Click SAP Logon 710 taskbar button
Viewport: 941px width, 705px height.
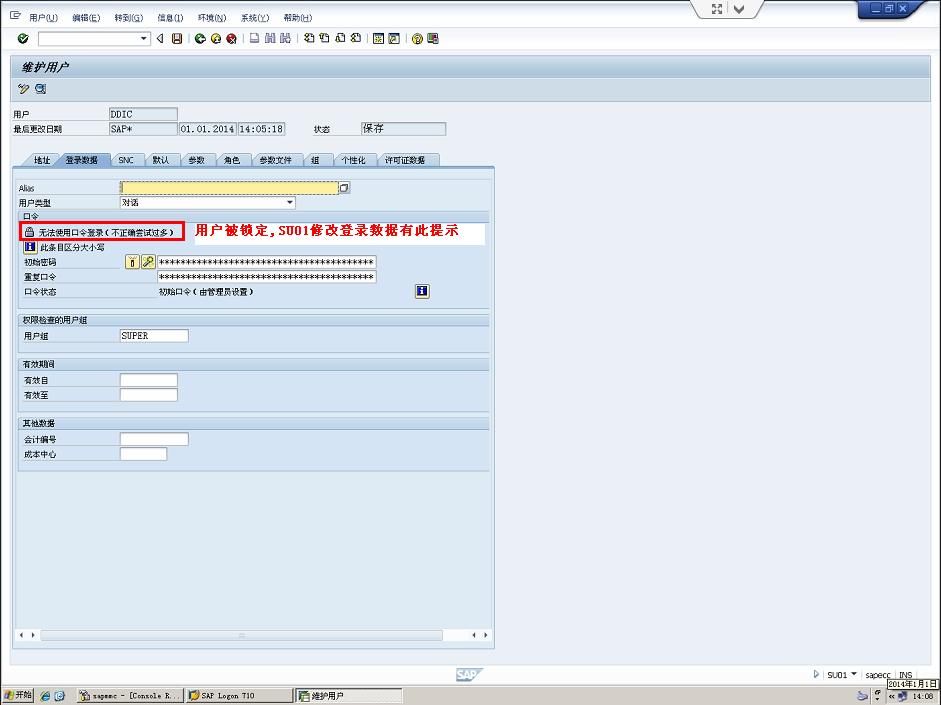pos(238,695)
